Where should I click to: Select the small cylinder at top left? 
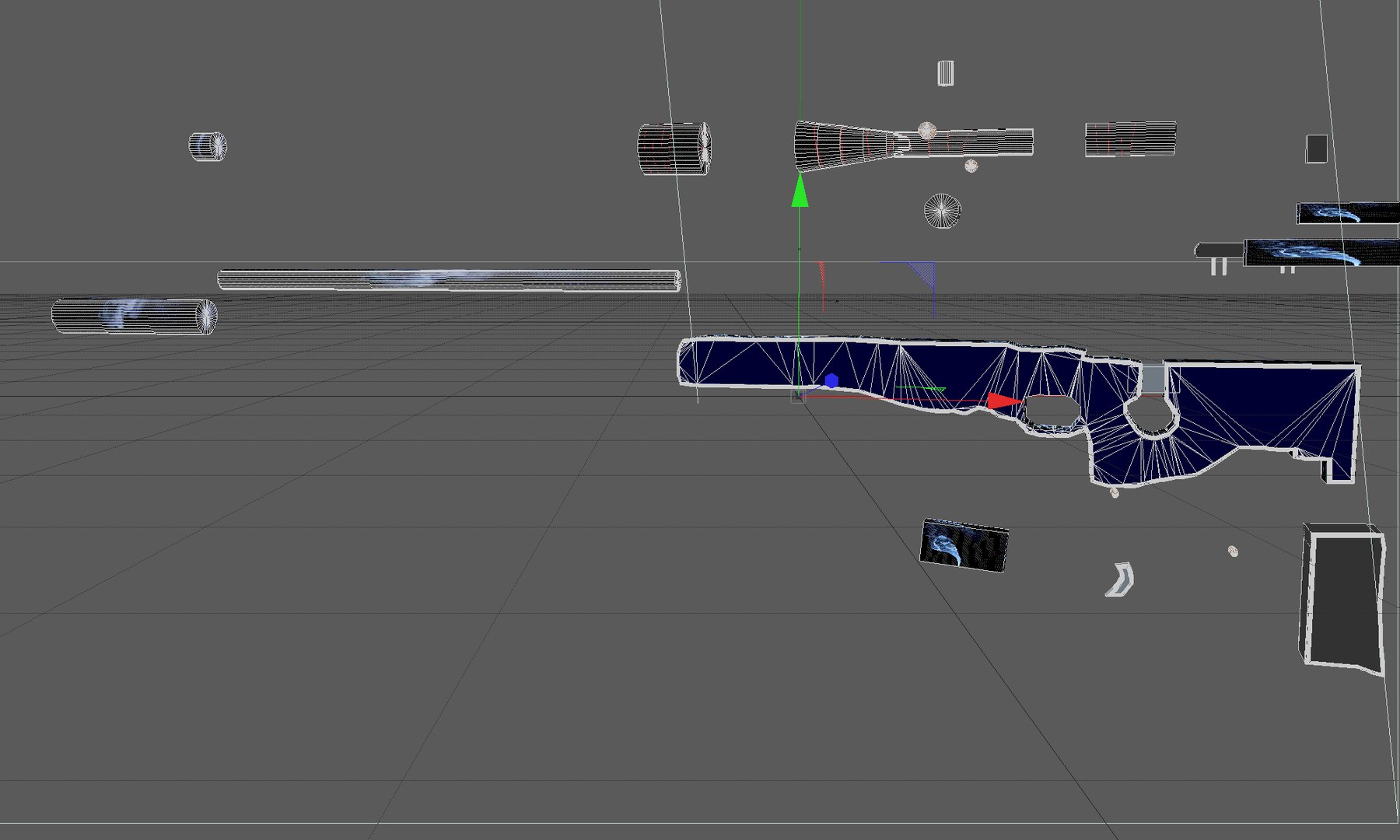pyautogui.click(x=208, y=146)
